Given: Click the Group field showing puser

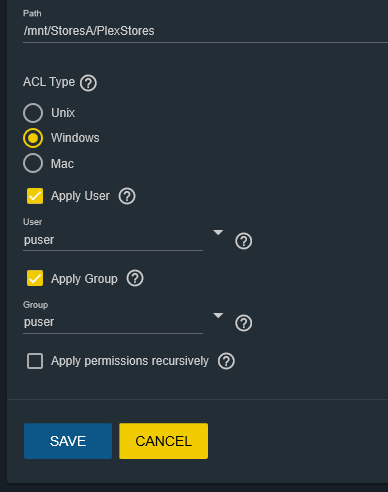Looking at the screenshot, I should [x=113, y=322].
